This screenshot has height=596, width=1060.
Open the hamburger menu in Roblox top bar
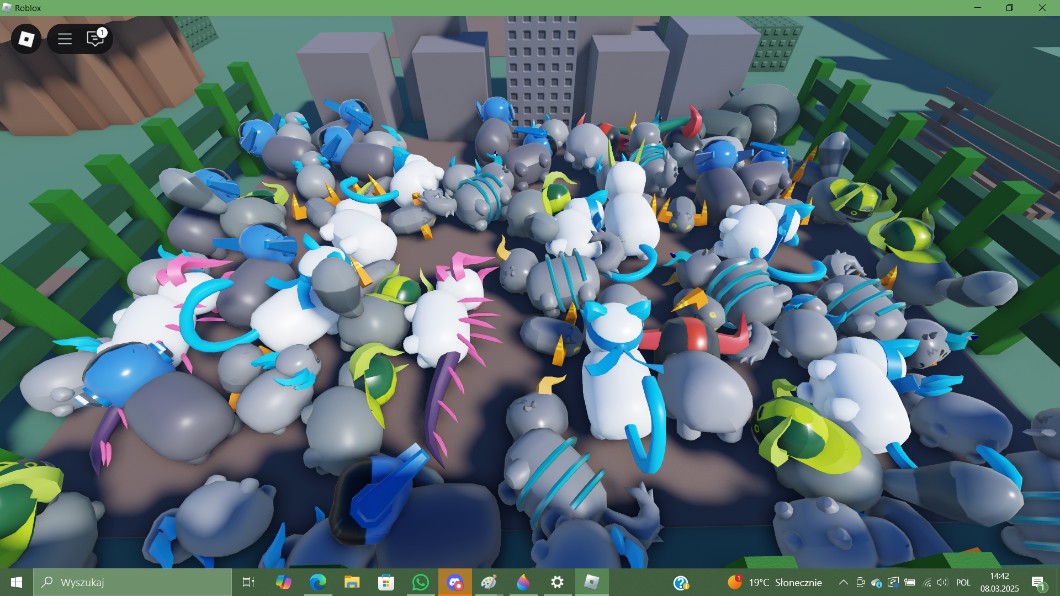65,39
